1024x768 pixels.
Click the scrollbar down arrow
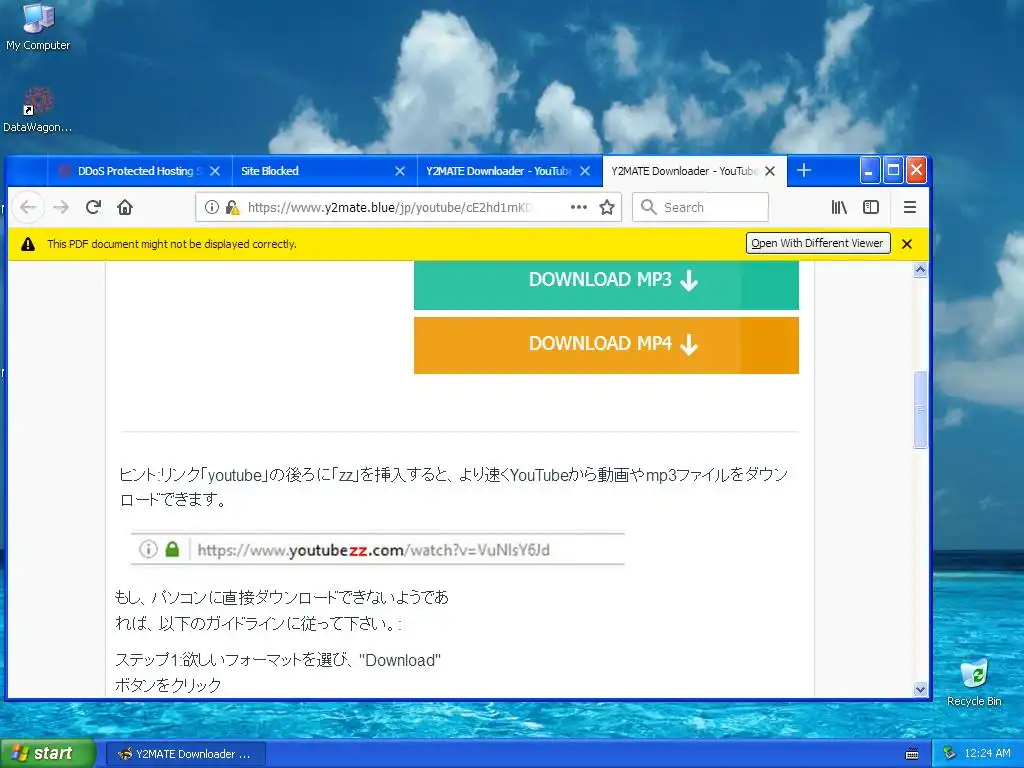[920, 689]
